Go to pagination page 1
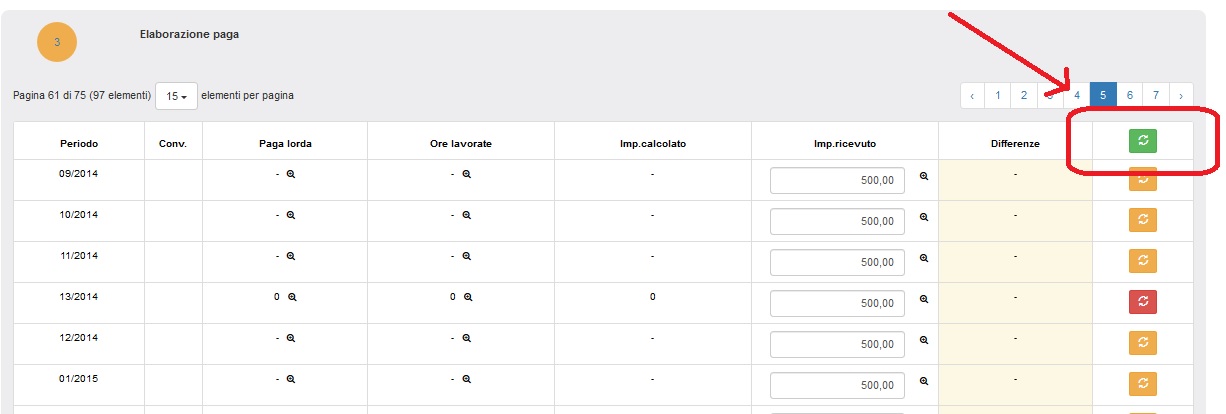Viewport: 1226px width, 414px height. click(997, 95)
